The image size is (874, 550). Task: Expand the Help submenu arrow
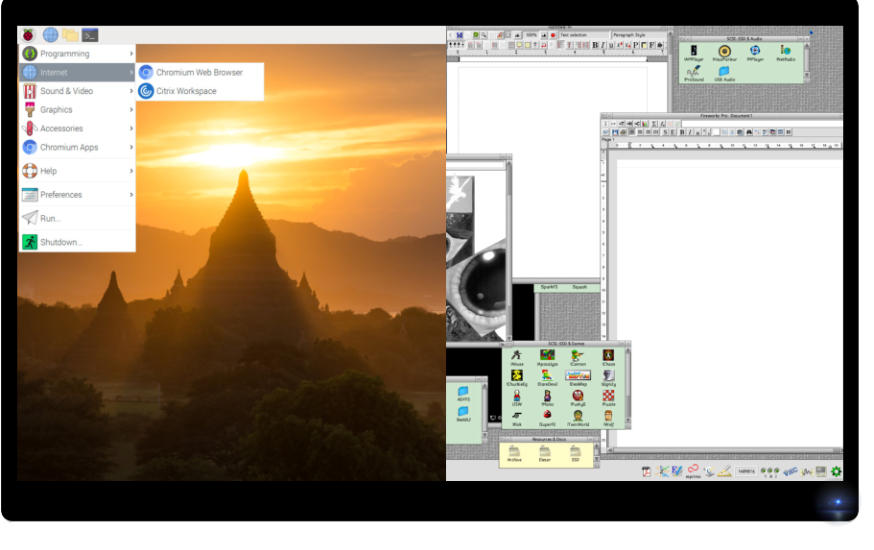coord(132,171)
